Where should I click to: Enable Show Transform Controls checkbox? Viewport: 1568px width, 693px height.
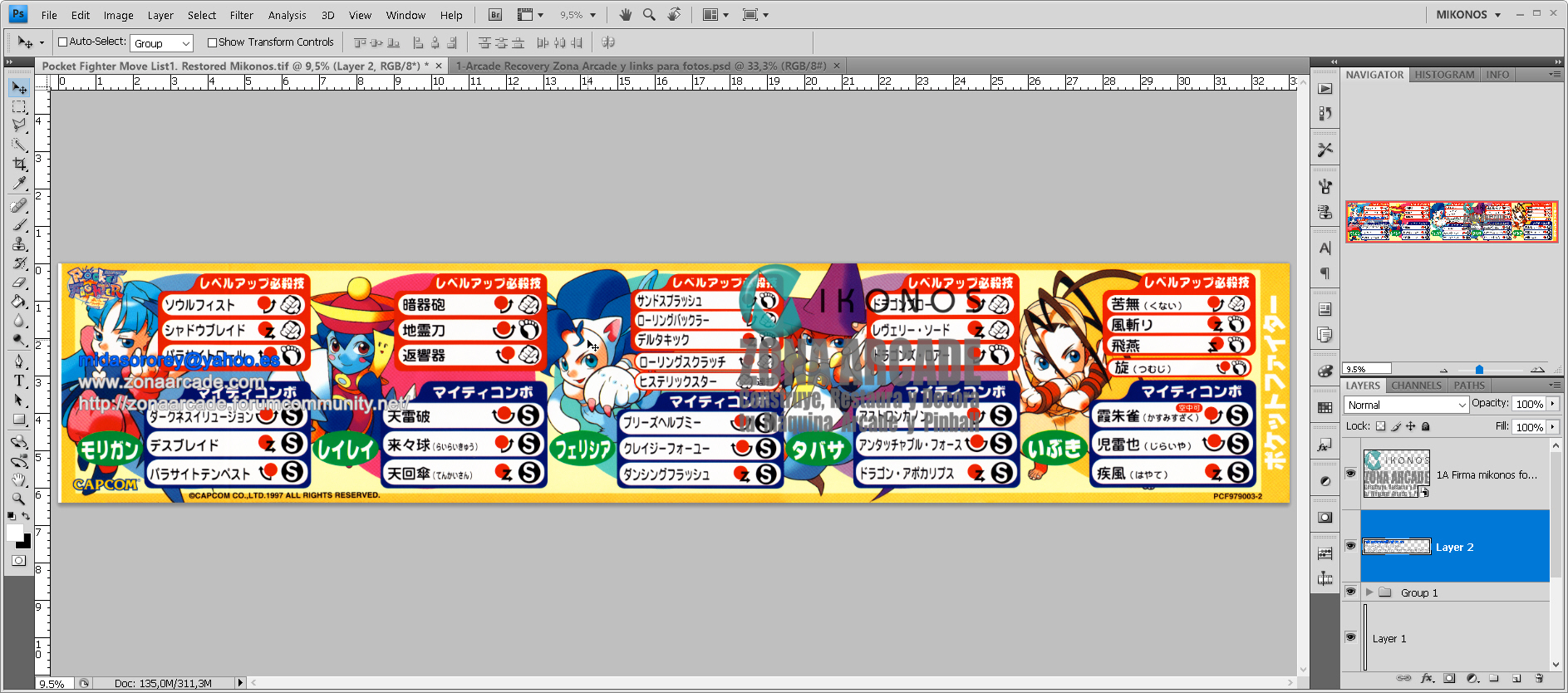tap(212, 42)
